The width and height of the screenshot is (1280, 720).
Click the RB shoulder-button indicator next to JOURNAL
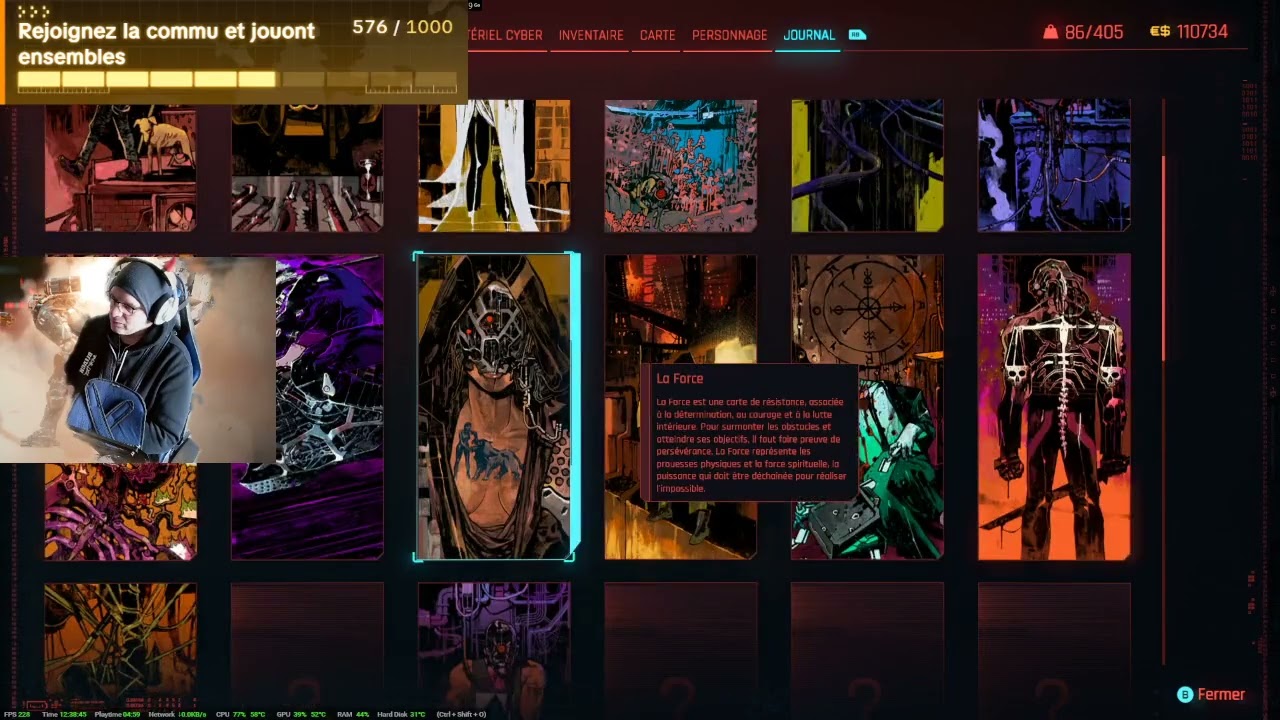coord(857,35)
